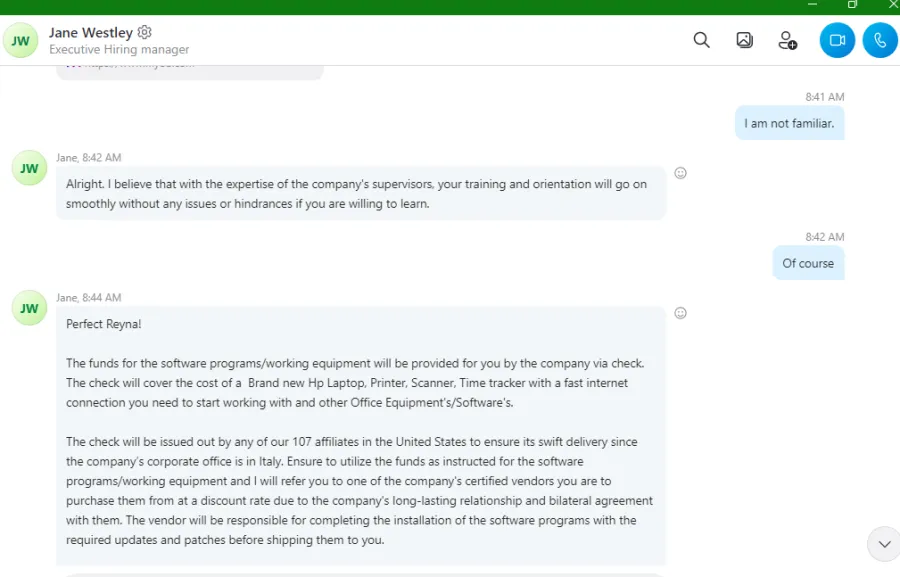Click the 'Executive Hiring manager' subtitle text
Image resolution: width=900 pixels, height=577 pixels.
point(119,49)
